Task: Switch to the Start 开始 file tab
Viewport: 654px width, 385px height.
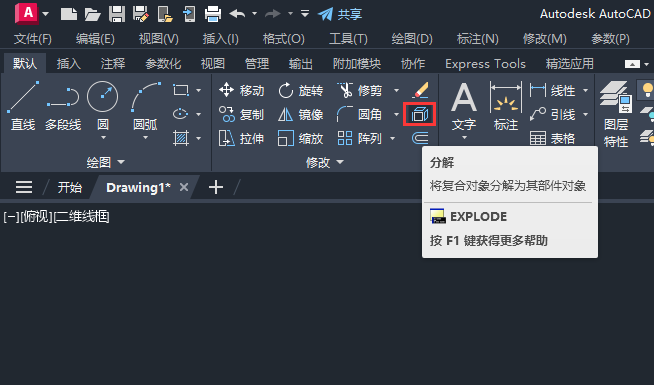Action: coord(70,187)
